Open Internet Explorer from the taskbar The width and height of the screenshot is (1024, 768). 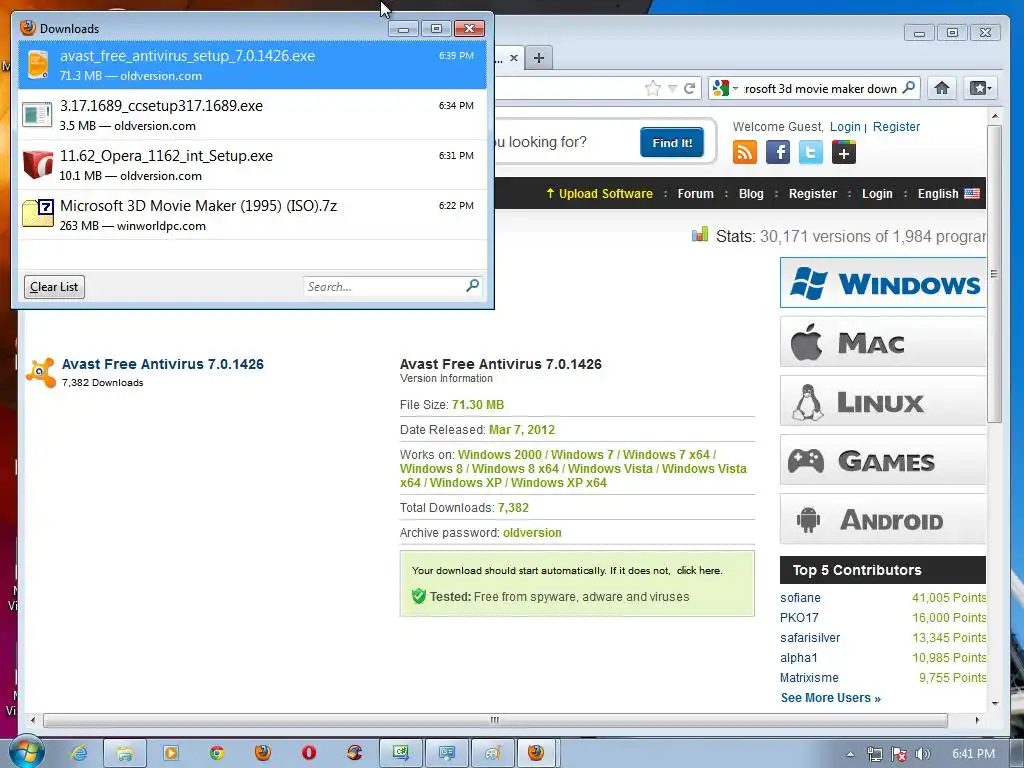coord(79,753)
